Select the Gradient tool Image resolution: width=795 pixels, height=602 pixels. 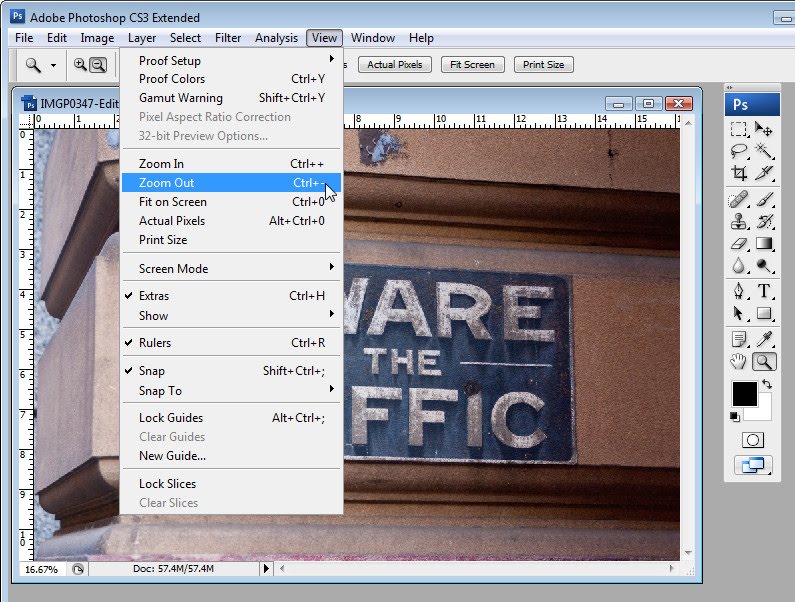click(x=764, y=243)
